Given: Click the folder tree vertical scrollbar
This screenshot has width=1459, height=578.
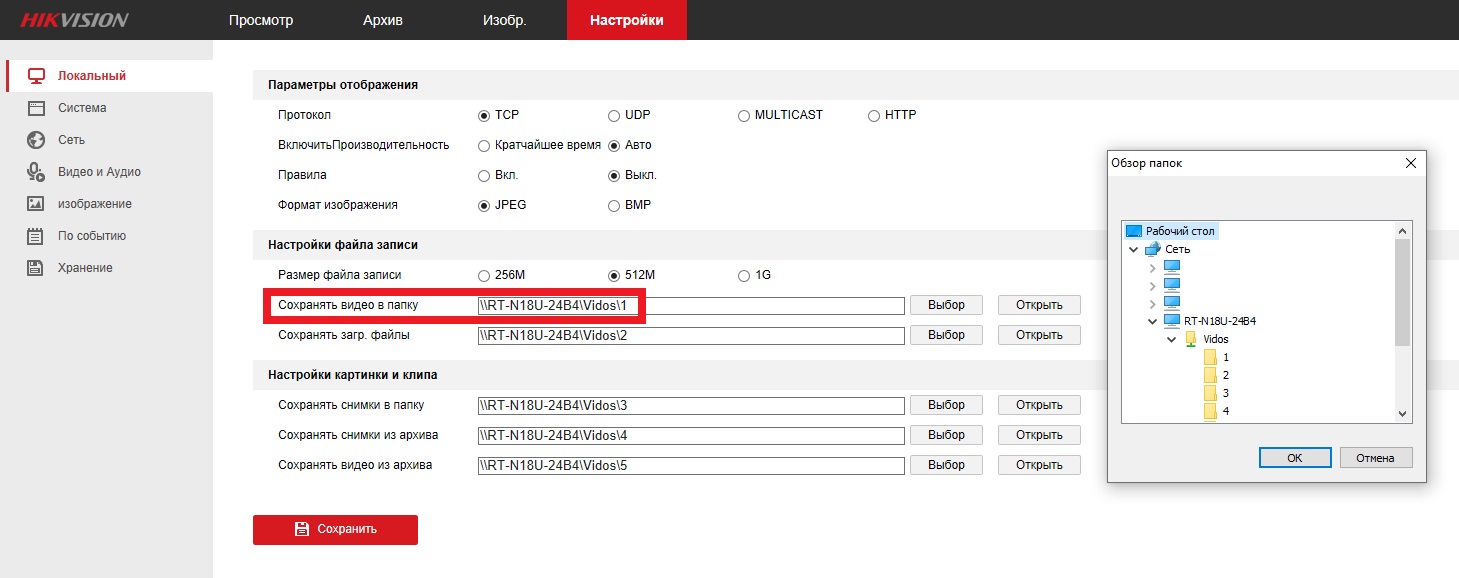Looking at the screenshot, I should pos(1402,300).
